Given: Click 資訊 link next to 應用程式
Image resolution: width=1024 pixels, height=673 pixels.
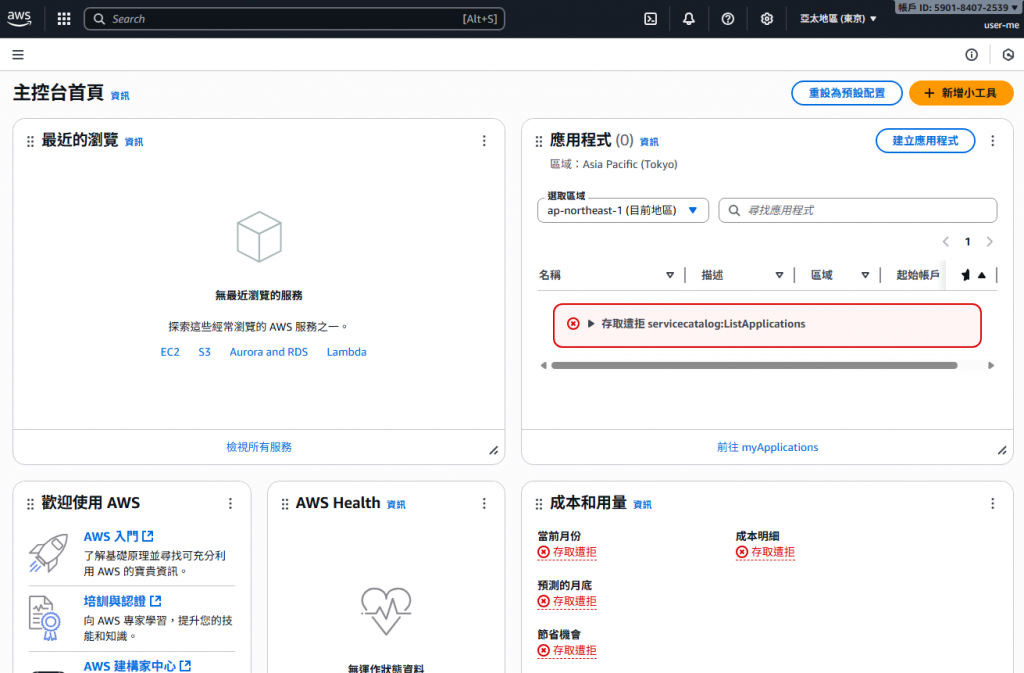Looking at the screenshot, I should point(649,142).
